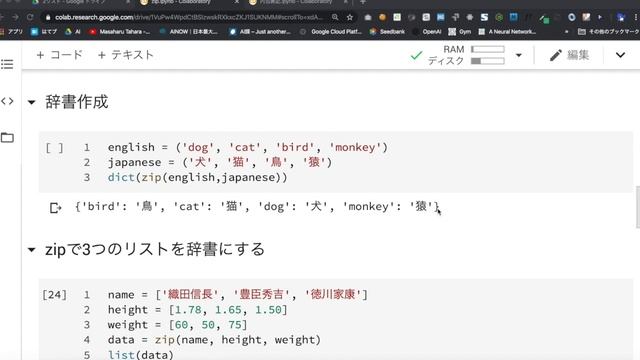The image size is (640, 360).
Task: Select the 辞書作成 heading text
Action: tap(77, 102)
